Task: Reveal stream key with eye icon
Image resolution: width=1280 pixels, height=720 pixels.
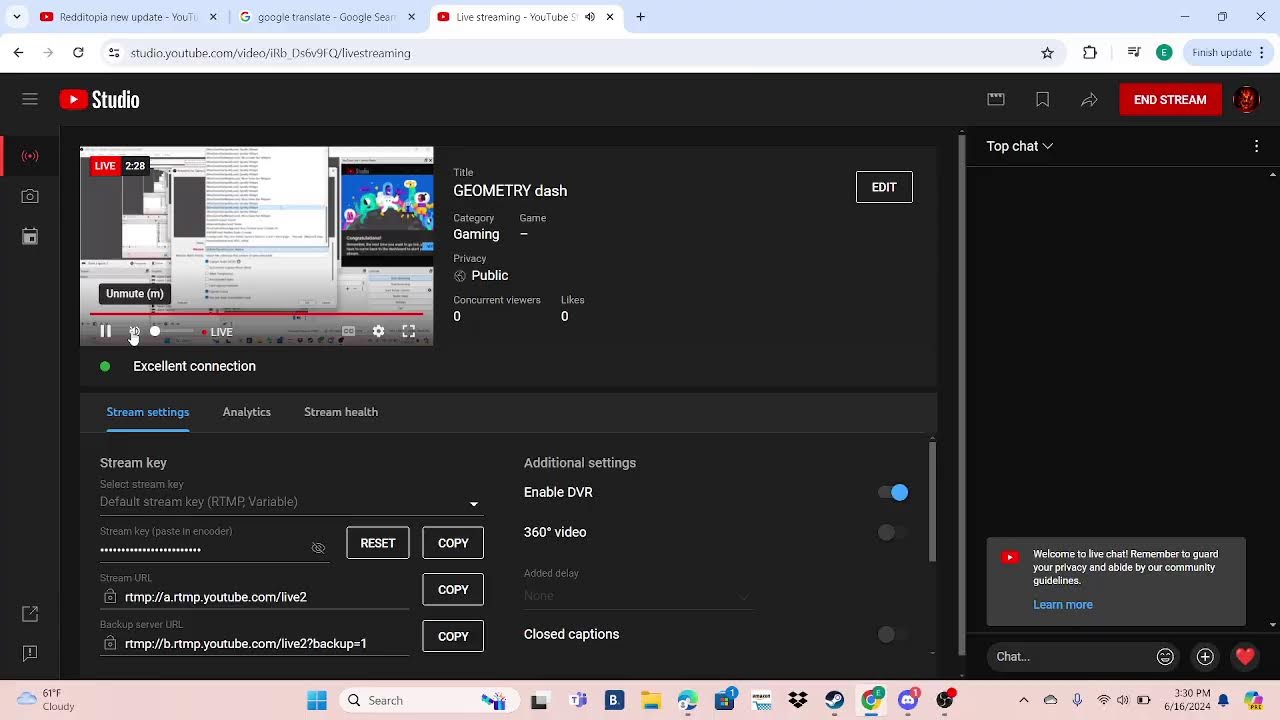Action: click(x=318, y=548)
